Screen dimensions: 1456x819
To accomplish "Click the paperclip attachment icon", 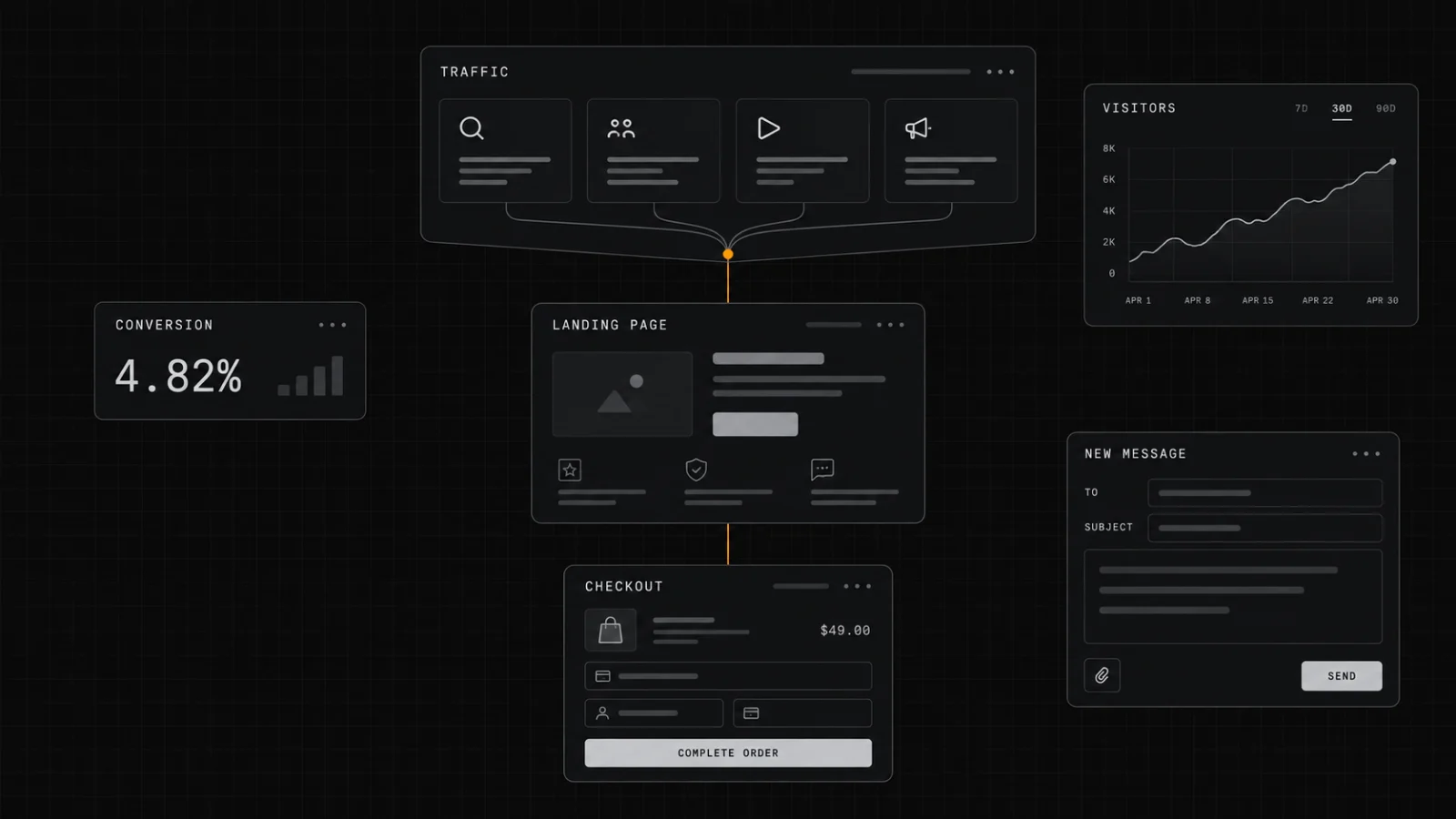I will (1102, 675).
